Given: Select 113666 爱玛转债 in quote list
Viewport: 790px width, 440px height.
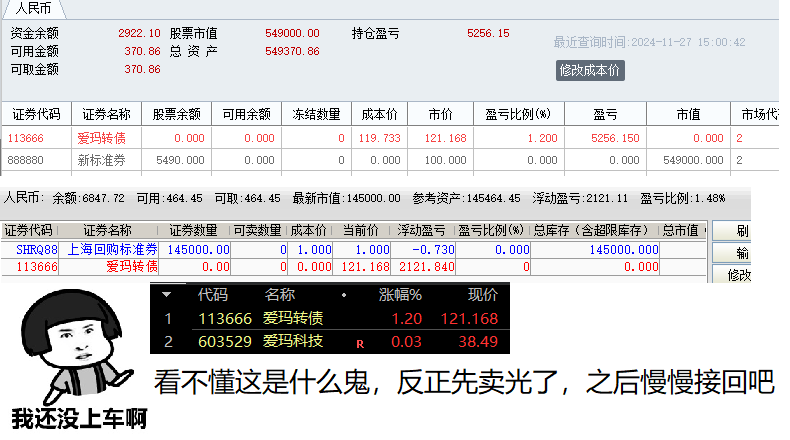Looking at the screenshot, I should click(331, 319).
